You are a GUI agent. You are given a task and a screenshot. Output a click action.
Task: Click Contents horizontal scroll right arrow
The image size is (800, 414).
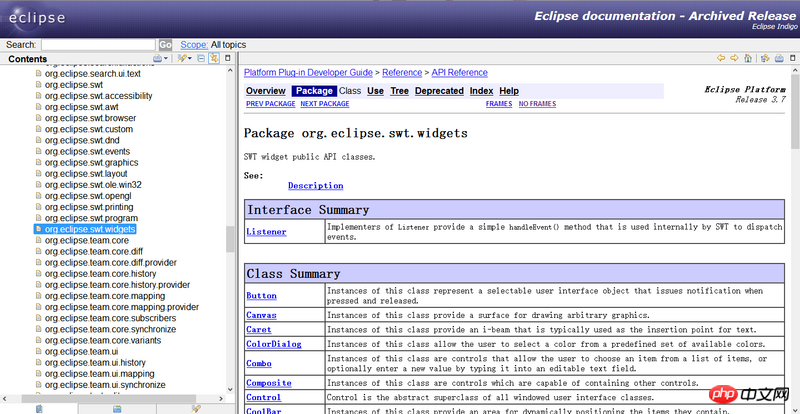click(221, 399)
